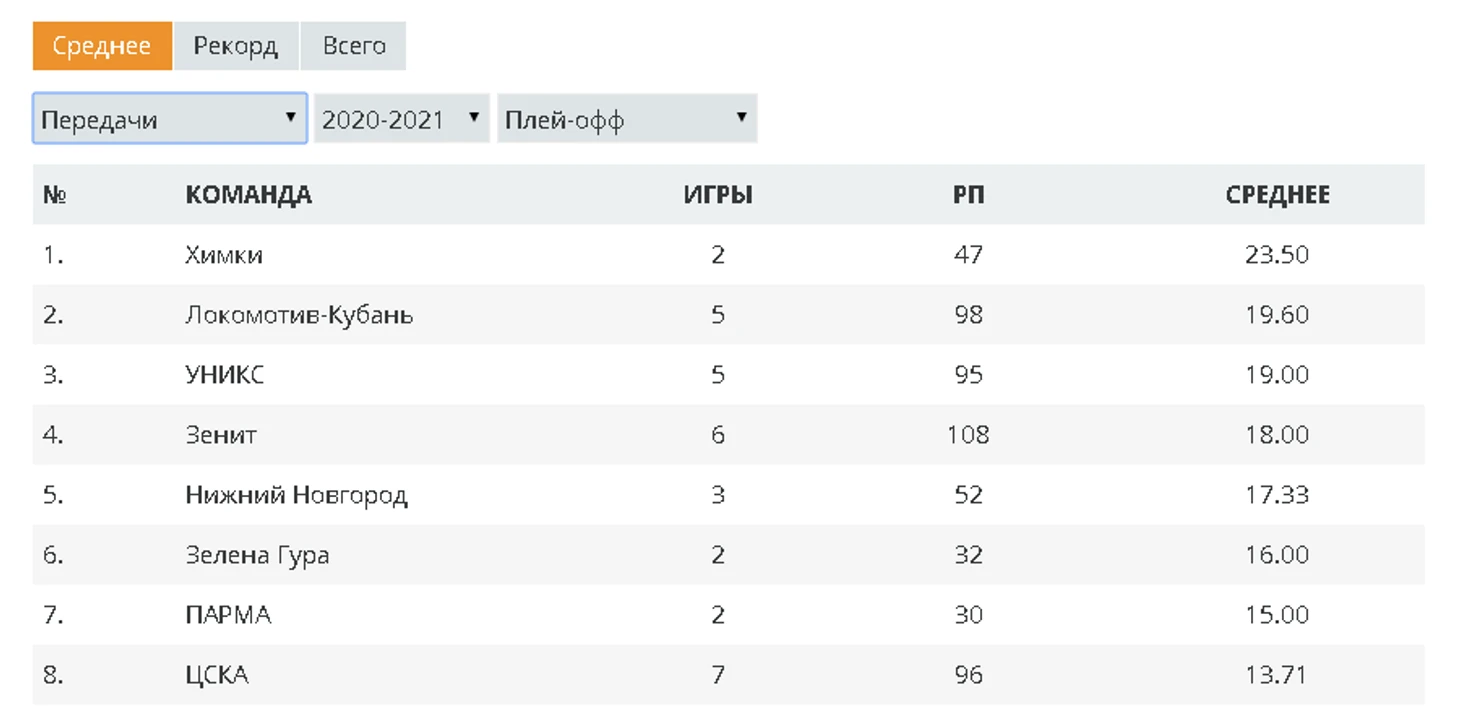Click the Локомотив-Кубань team name
This screenshot has height=724, width=1460.
299,315
